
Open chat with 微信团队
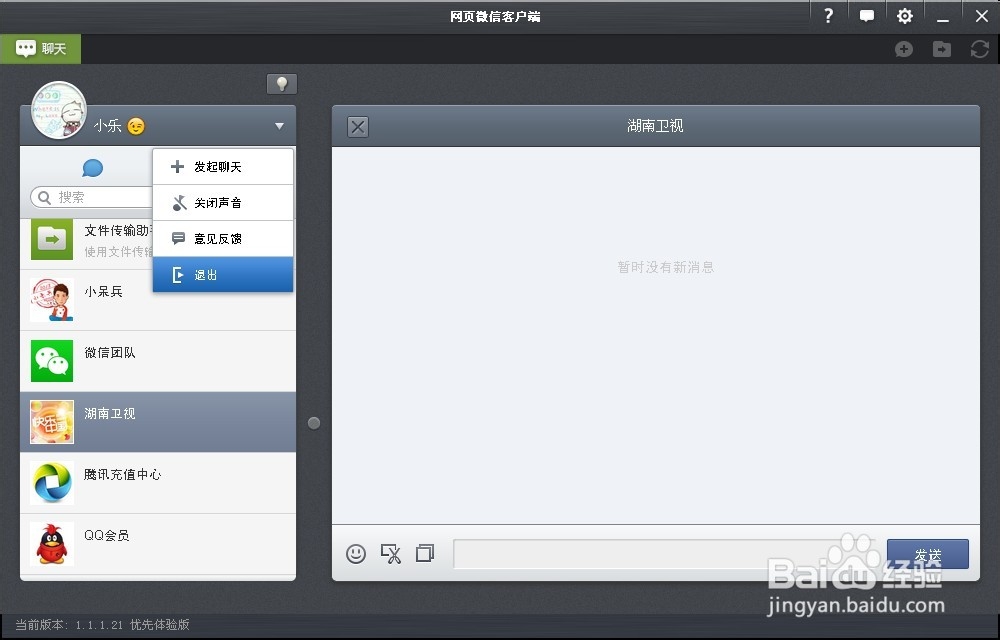tap(158, 361)
